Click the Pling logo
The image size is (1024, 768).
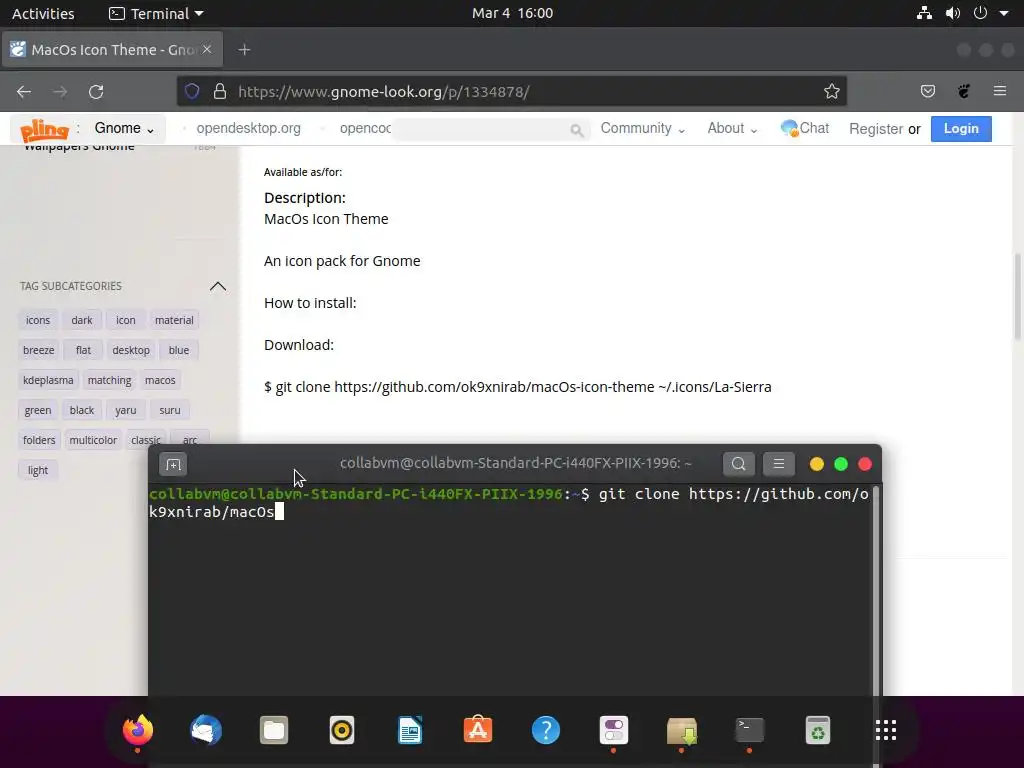pyautogui.click(x=44, y=129)
